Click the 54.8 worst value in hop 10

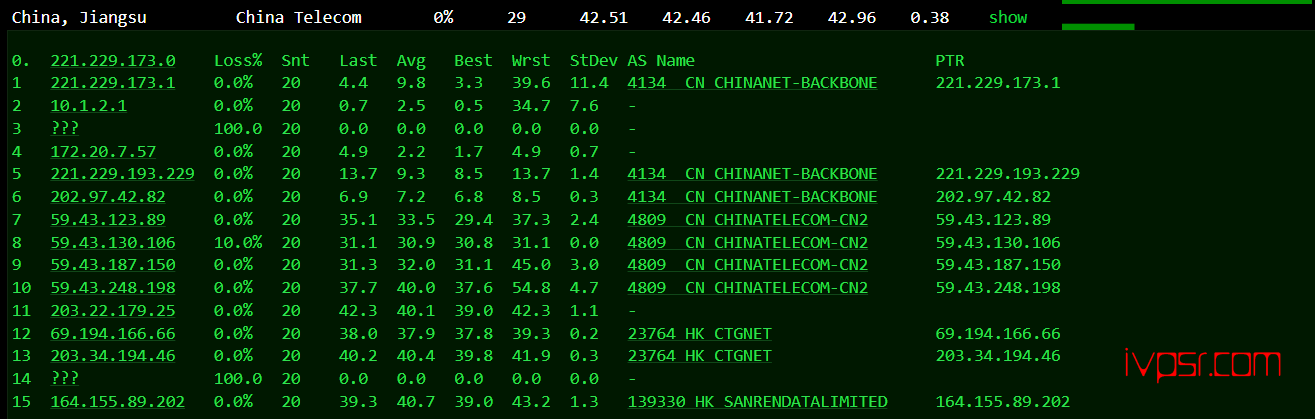(530, 288)
